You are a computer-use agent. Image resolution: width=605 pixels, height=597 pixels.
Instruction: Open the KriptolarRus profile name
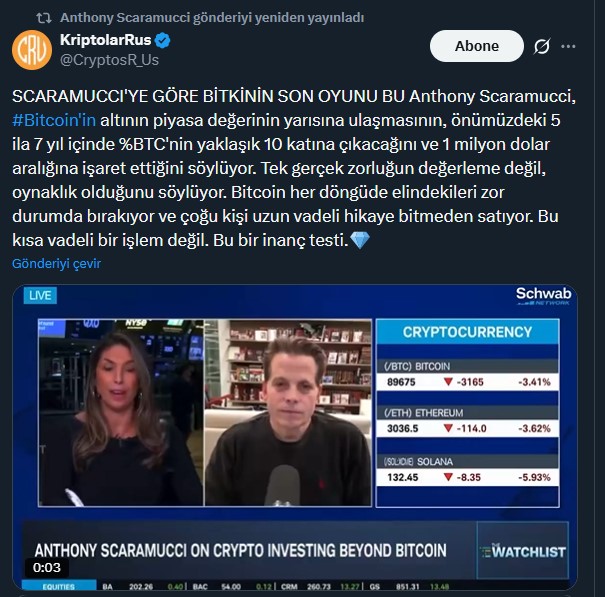coord(105,40)
